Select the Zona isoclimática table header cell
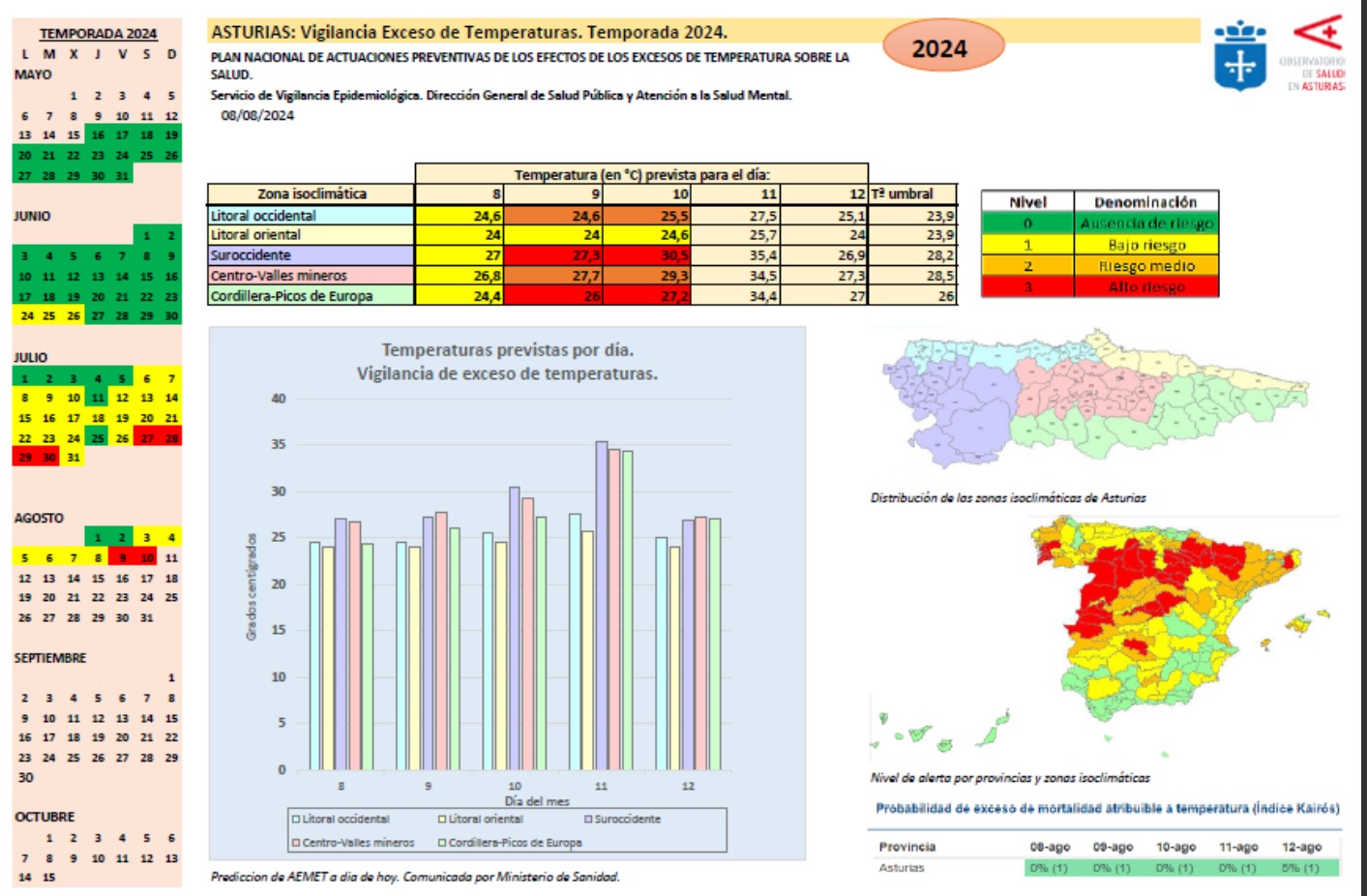1367x896 pixels. click(312, 194)
